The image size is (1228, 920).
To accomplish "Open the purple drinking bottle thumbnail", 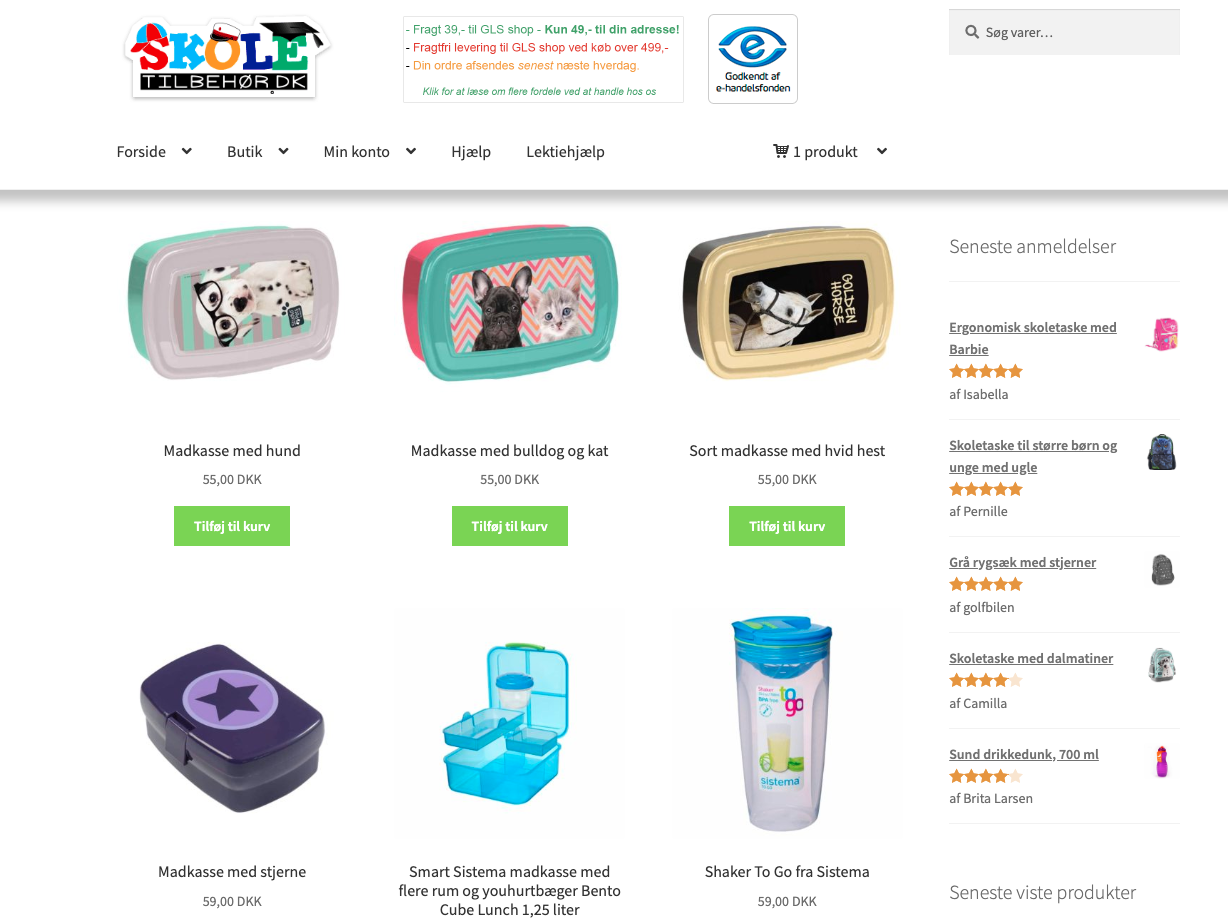I will (1161, 761).
